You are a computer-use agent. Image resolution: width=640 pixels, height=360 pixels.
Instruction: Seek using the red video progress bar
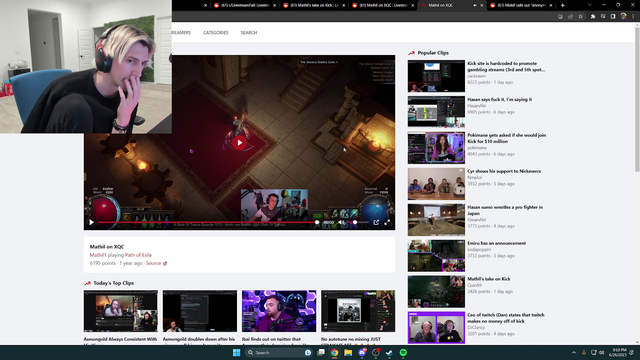coord(207,222)
